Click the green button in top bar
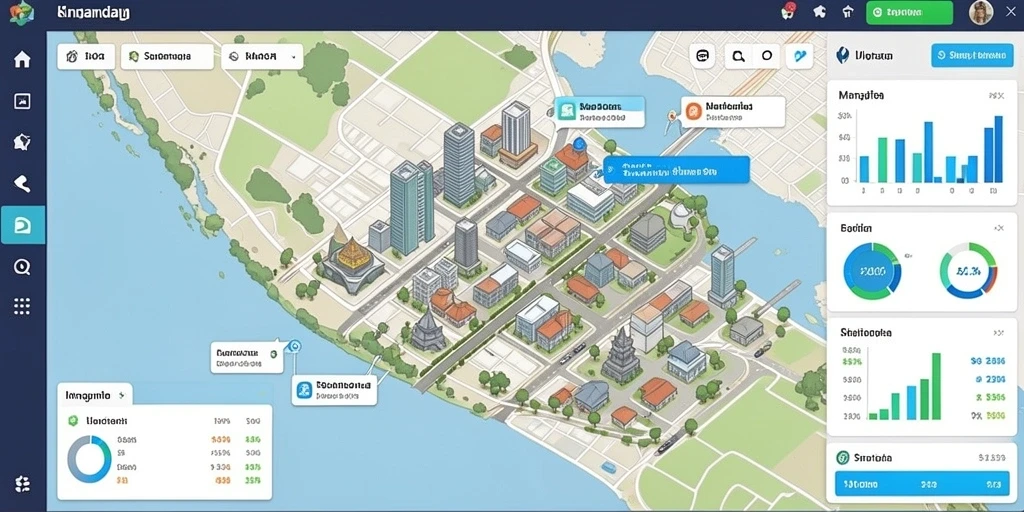Viewport: 1024px width, 512px height. [909, 12]
